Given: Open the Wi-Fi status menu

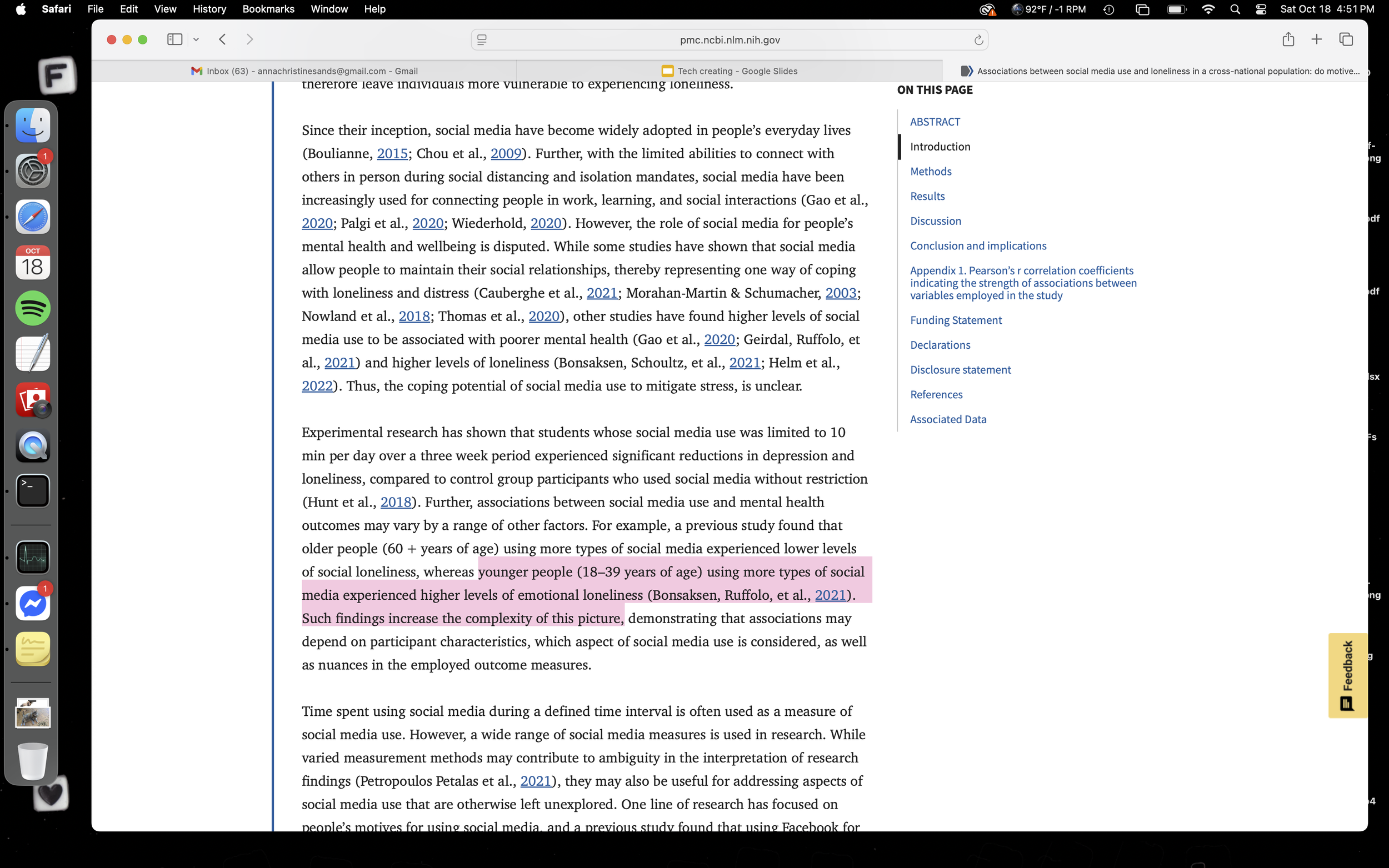Looking at the screenshot, I should coord(1208,9).
